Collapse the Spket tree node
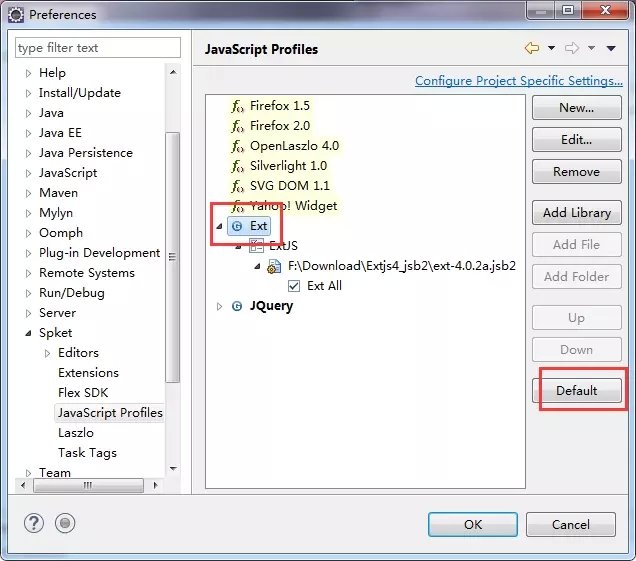Viewport: 636px width, 561px height. 28,333
